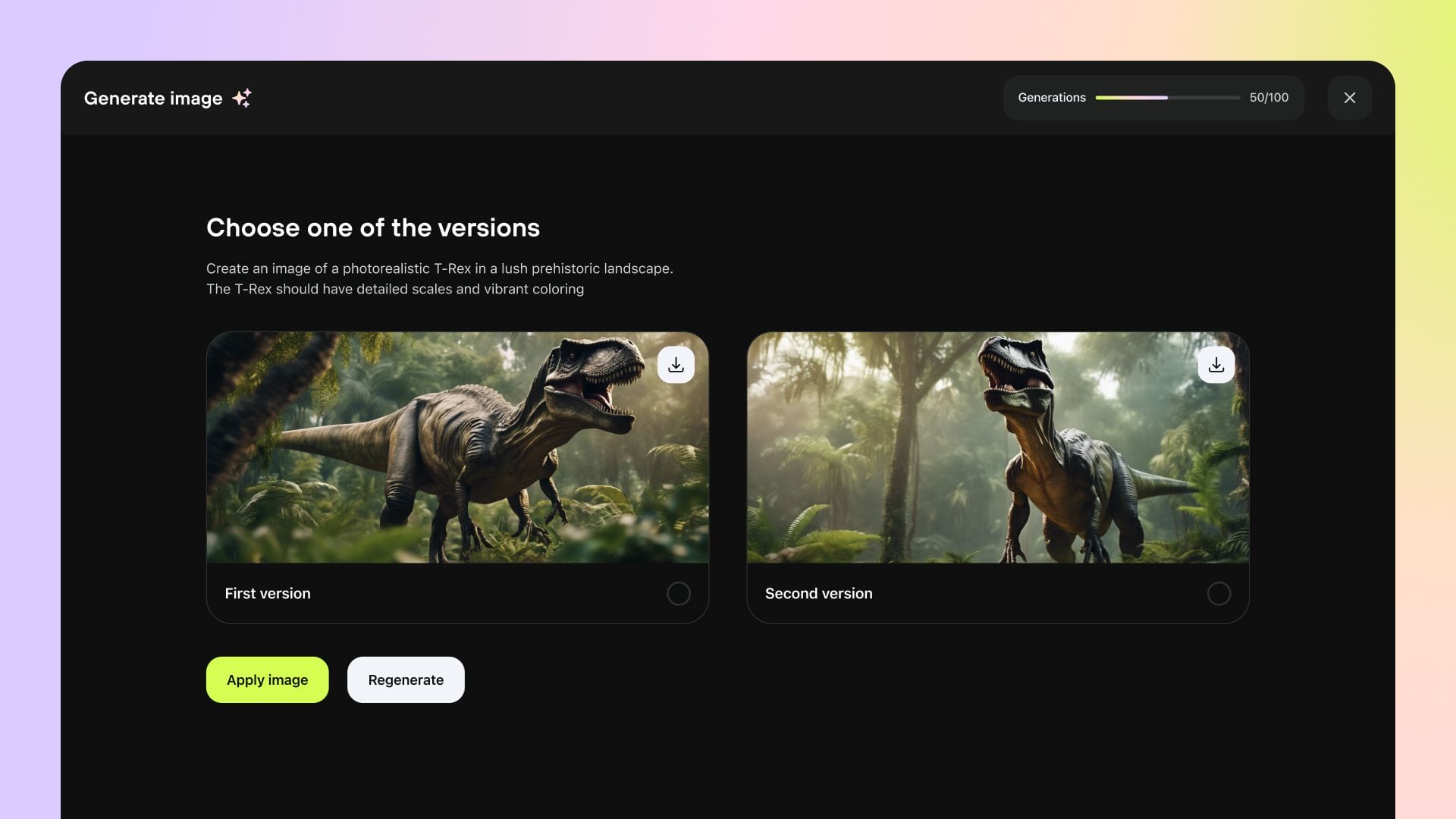Click the 'Second version' label text

pos(818,593)
